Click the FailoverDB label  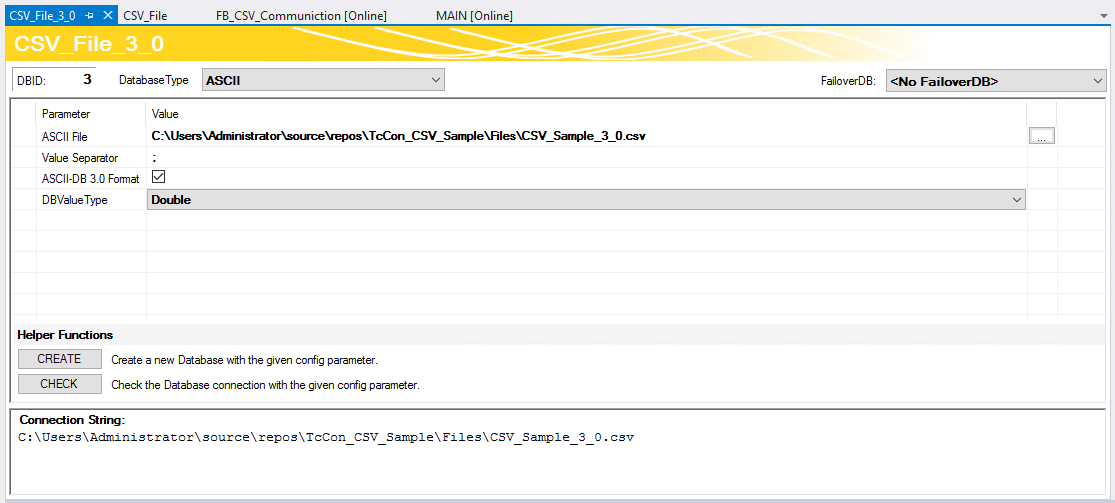point(850,81)
